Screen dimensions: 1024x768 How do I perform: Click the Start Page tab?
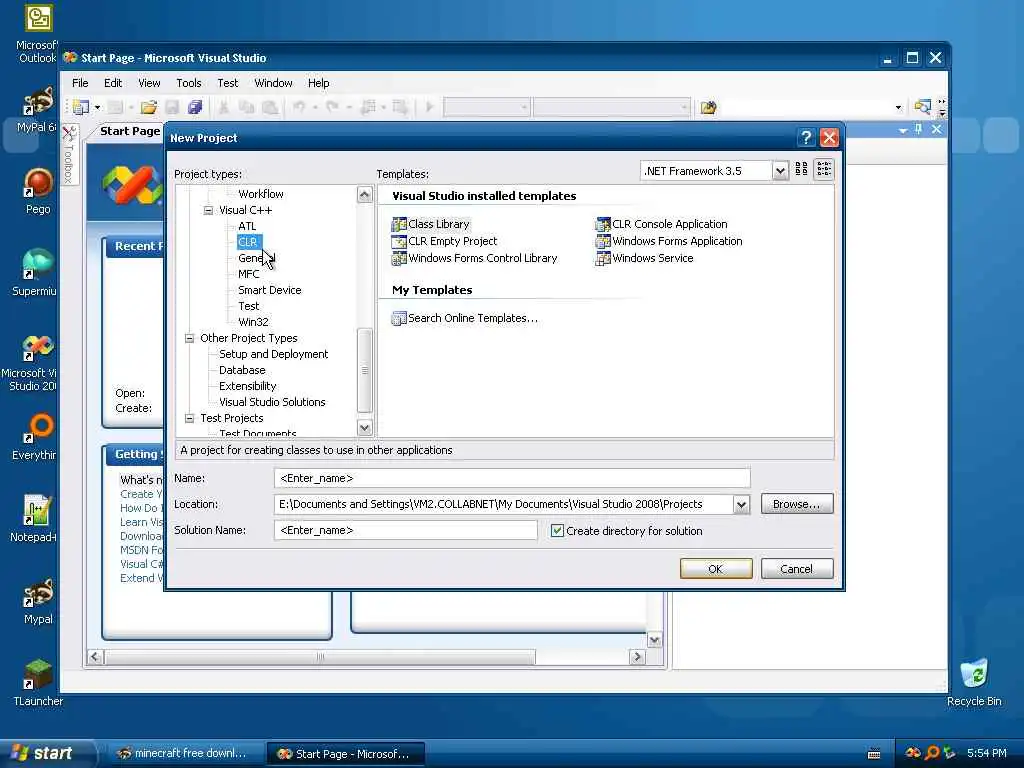(129, 131)
